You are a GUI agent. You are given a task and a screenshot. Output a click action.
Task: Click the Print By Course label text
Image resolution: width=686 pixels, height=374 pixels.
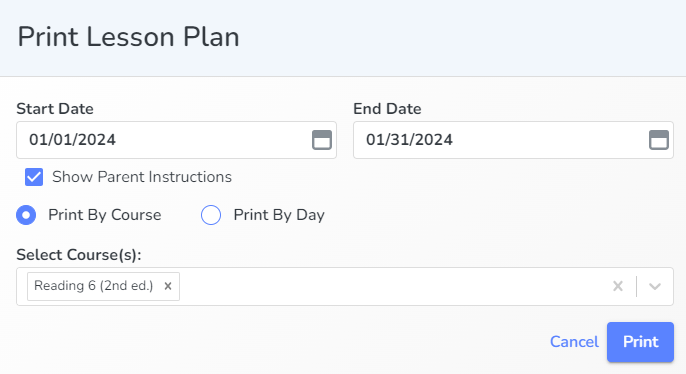pyautogui.click(x=105, y=215)
